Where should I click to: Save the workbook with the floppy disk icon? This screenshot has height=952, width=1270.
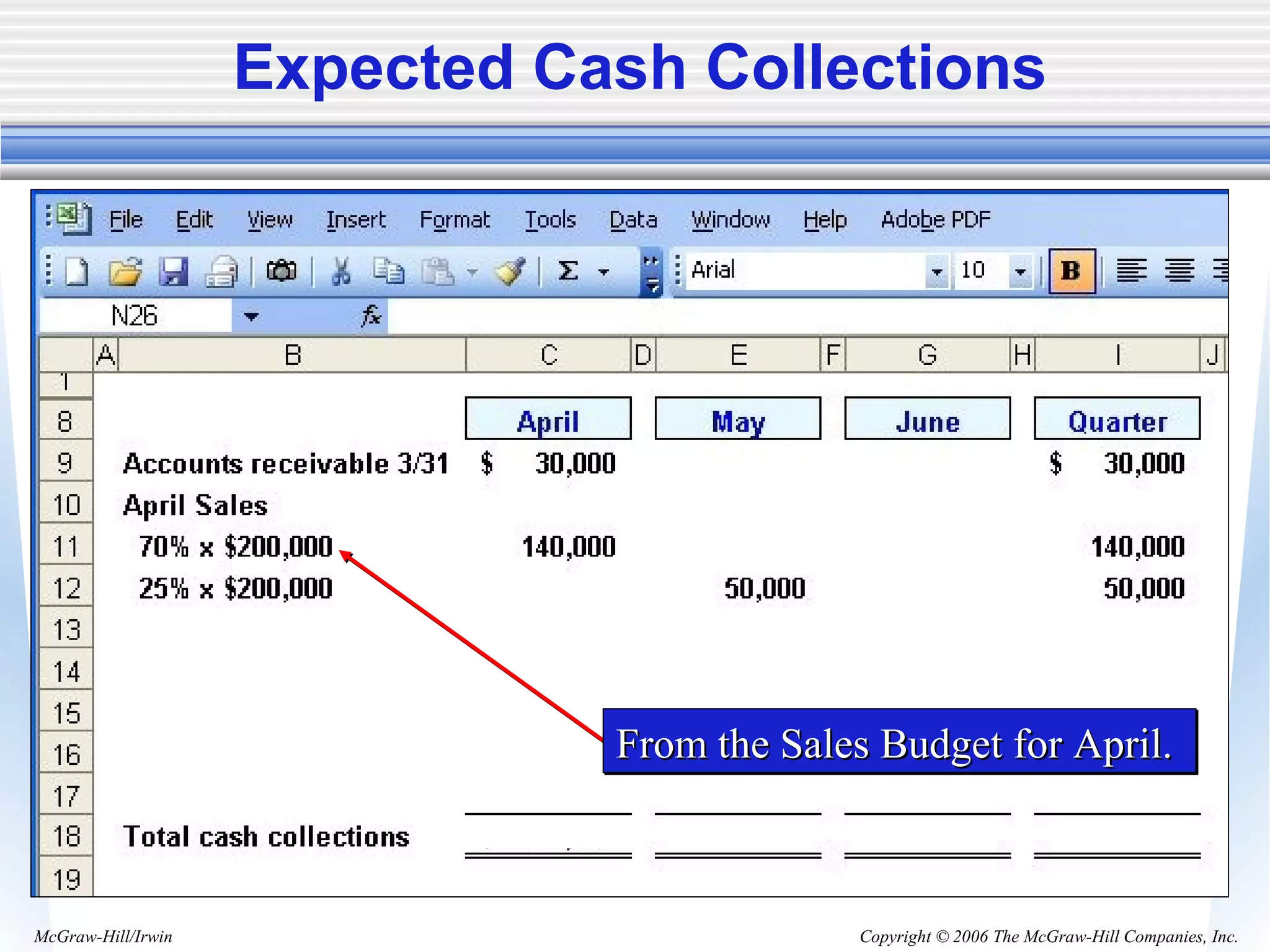point(173,271)
